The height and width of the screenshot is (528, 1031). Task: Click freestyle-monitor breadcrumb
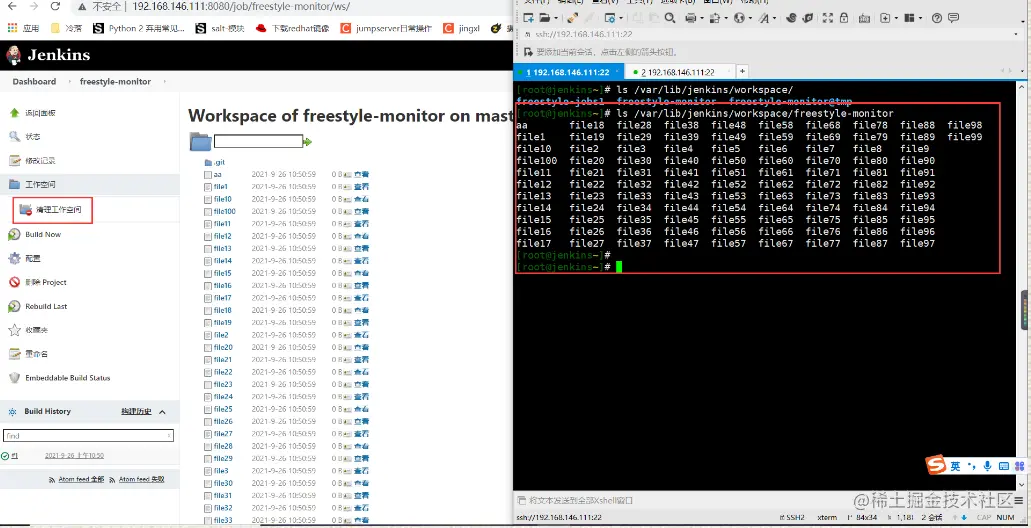[115, 82]
